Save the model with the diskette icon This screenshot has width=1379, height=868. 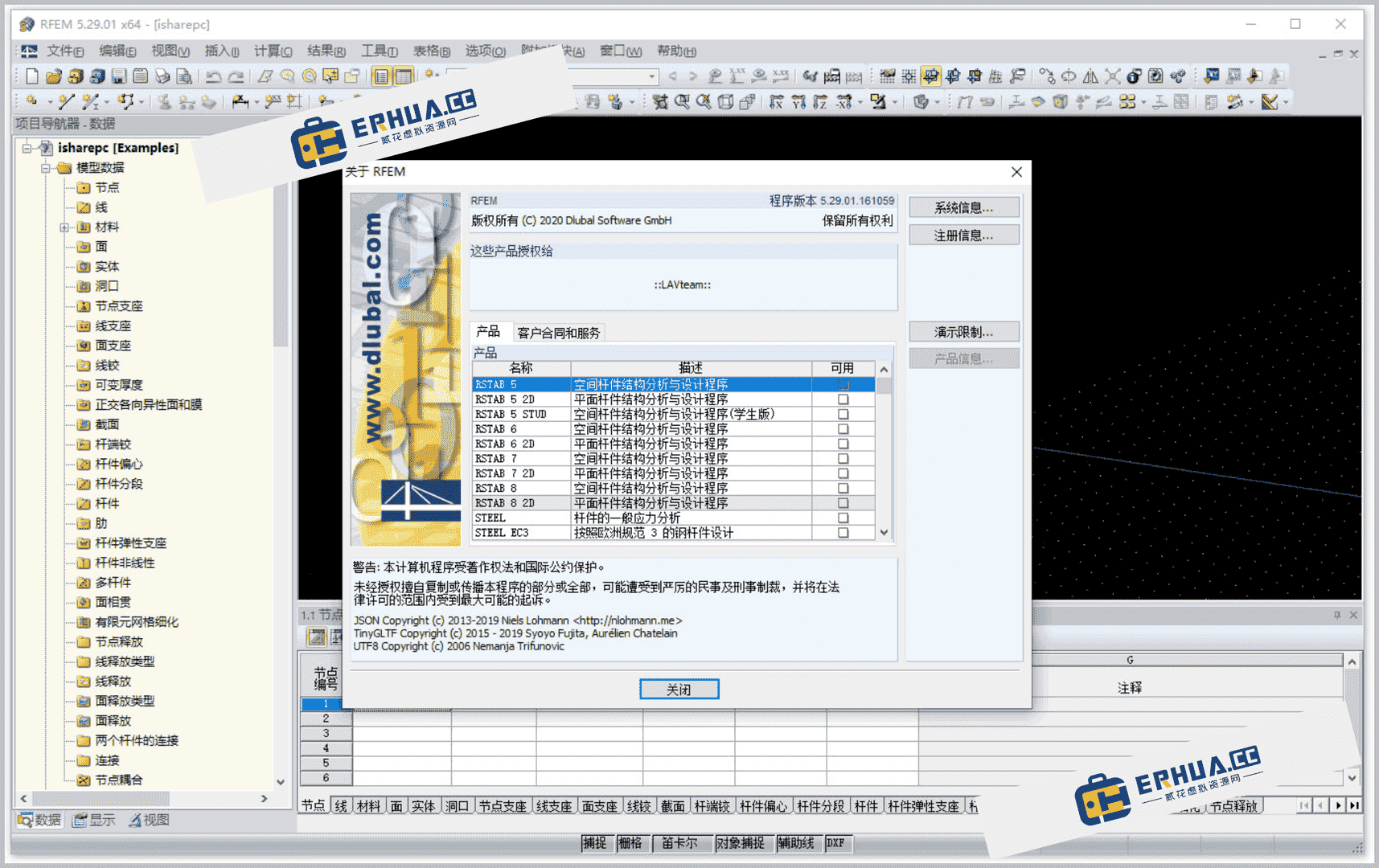coord(119,76)
